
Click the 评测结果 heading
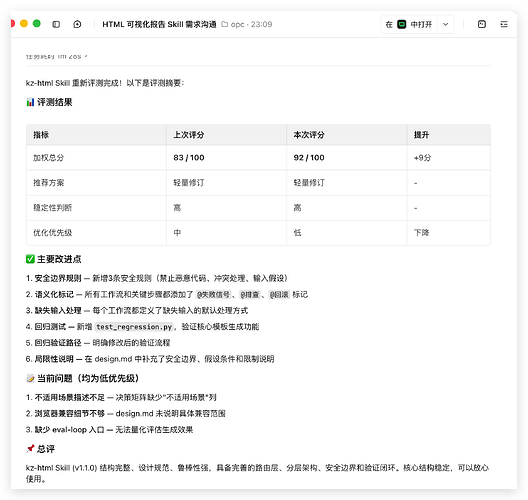point(55,102)
